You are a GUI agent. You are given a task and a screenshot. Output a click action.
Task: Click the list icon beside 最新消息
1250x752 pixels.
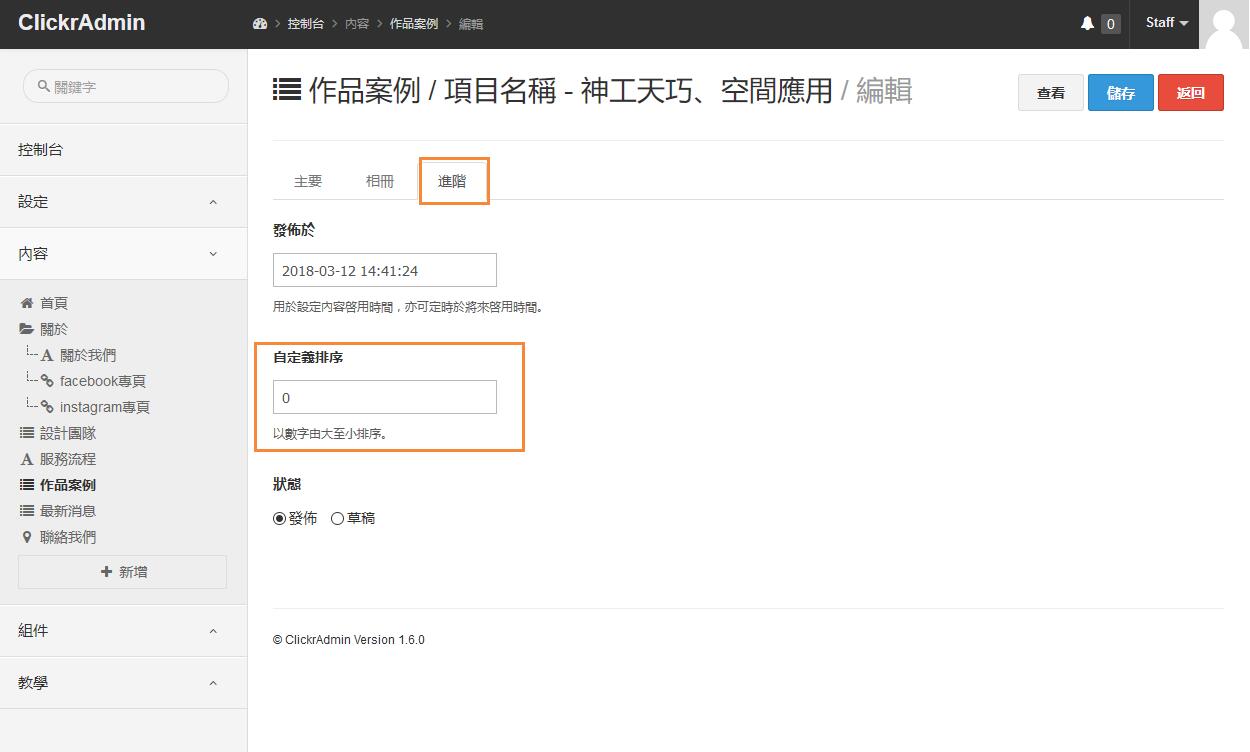click(27, 511)
